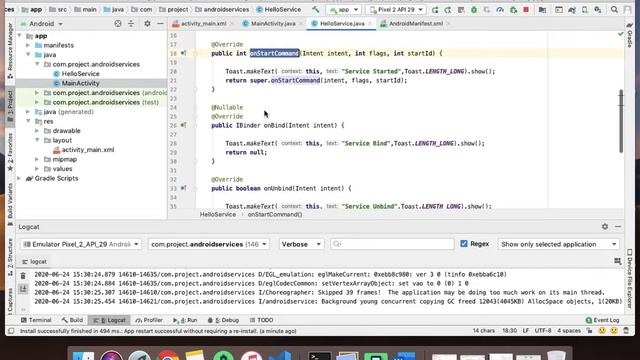
Task: Select HelloService in the project tree
Action: (x=80, y=73)
